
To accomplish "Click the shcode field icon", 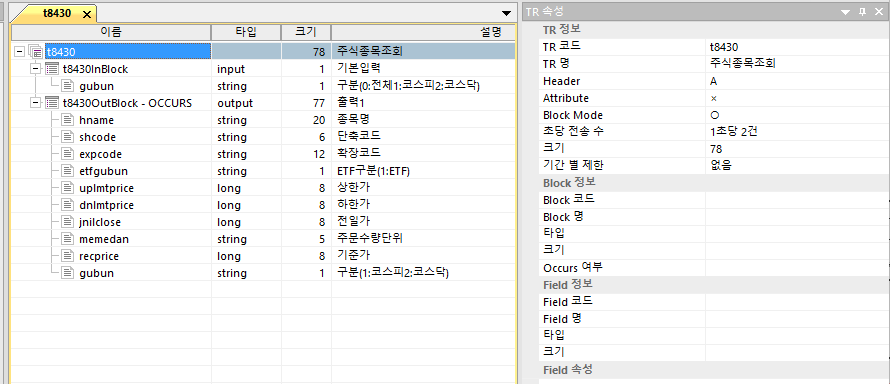I will tap(68, 137).
